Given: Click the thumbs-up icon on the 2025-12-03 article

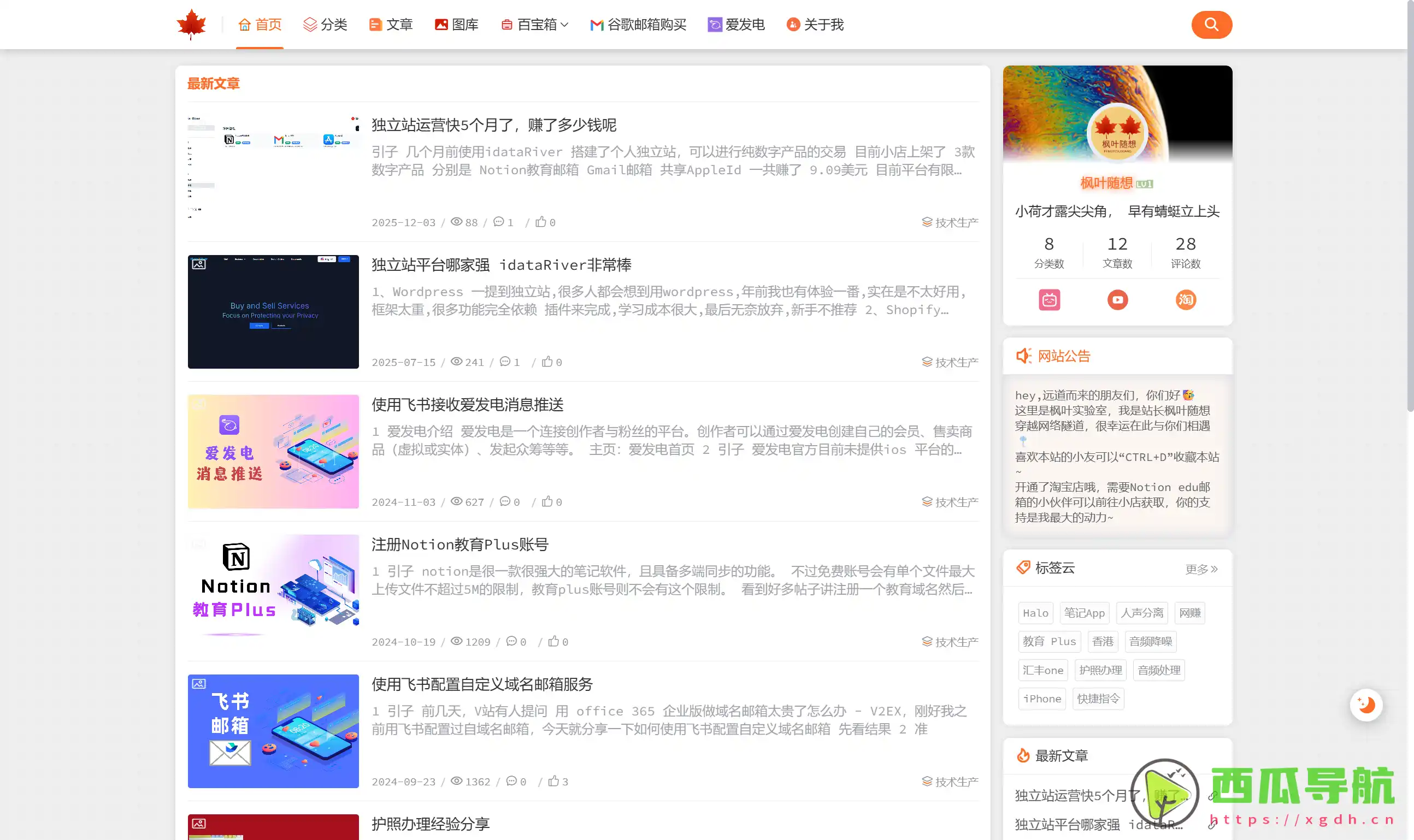Looking at the screenshot, I should coord(541,222).
